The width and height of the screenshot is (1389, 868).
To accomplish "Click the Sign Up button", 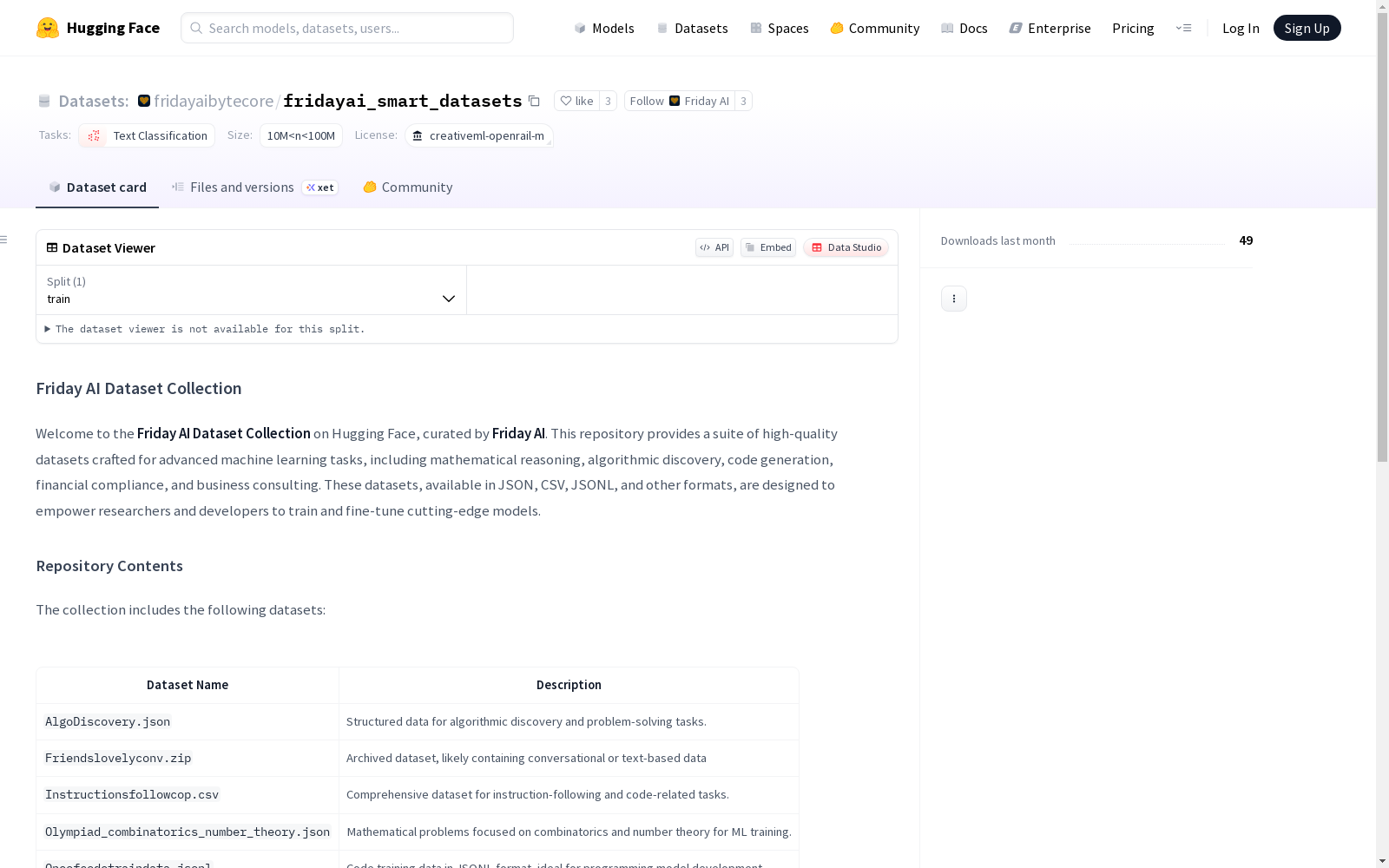I will 1307,28.
